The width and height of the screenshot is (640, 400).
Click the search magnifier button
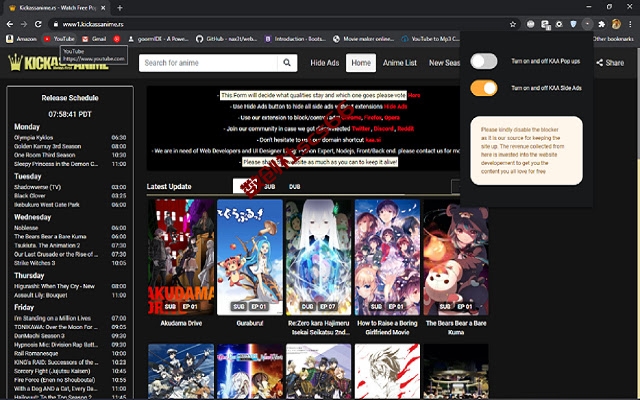[x=287, y=63]
